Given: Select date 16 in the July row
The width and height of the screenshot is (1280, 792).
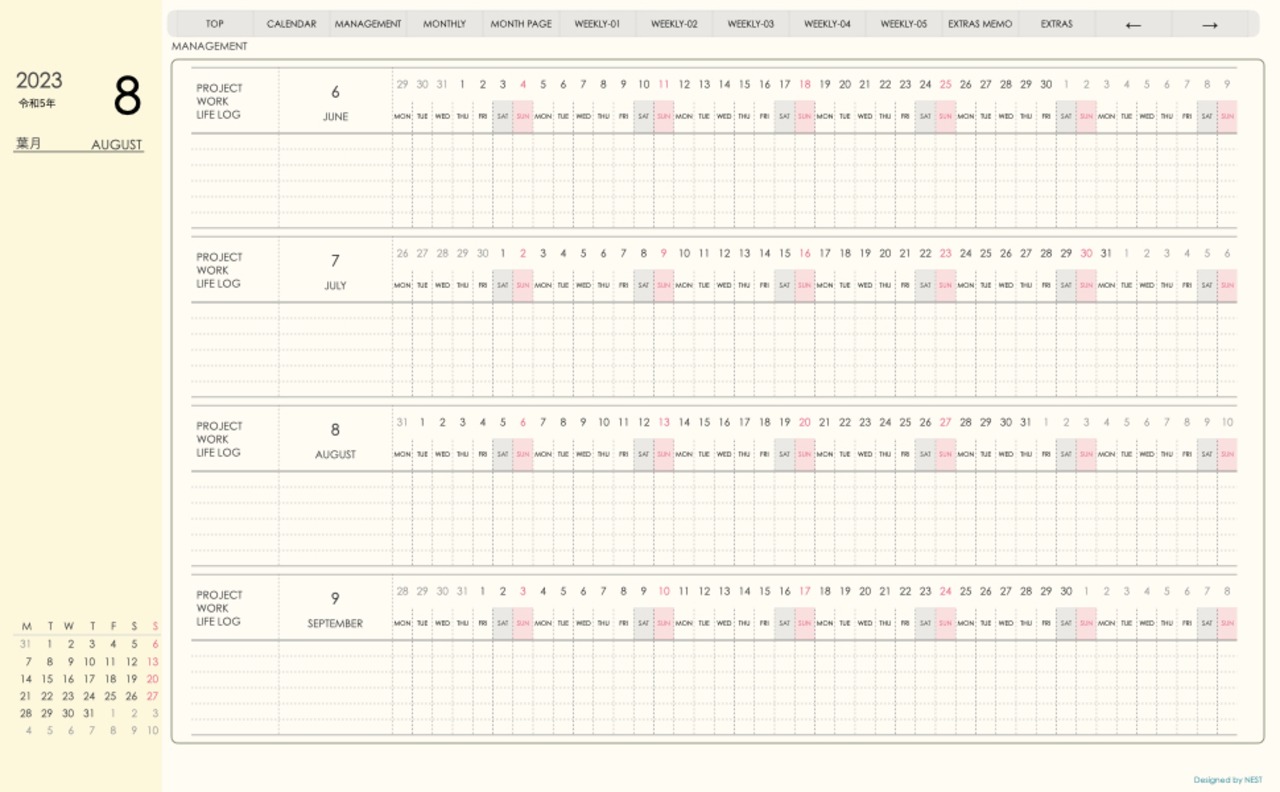Looking at the screenshot, I should click(805, 254).
